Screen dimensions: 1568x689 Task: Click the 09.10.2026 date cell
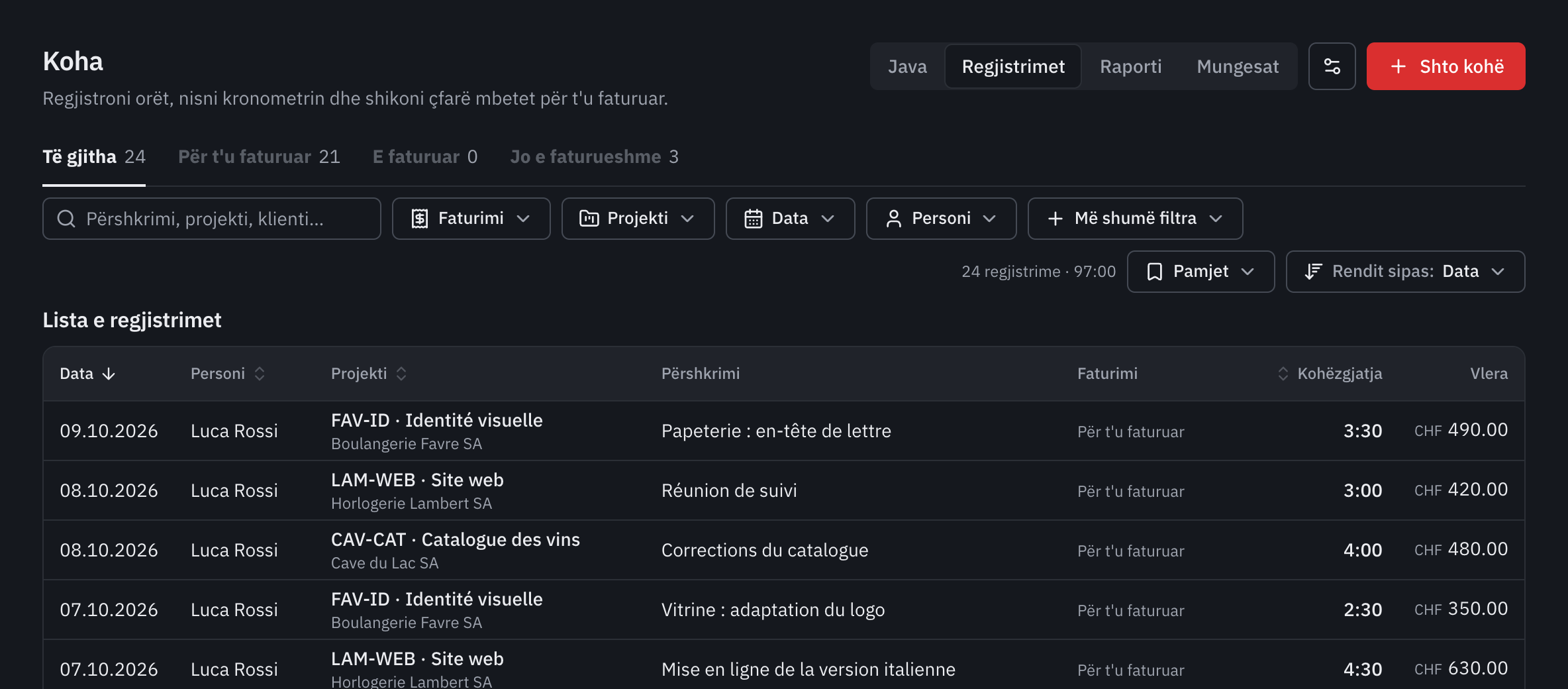(109, 431)
